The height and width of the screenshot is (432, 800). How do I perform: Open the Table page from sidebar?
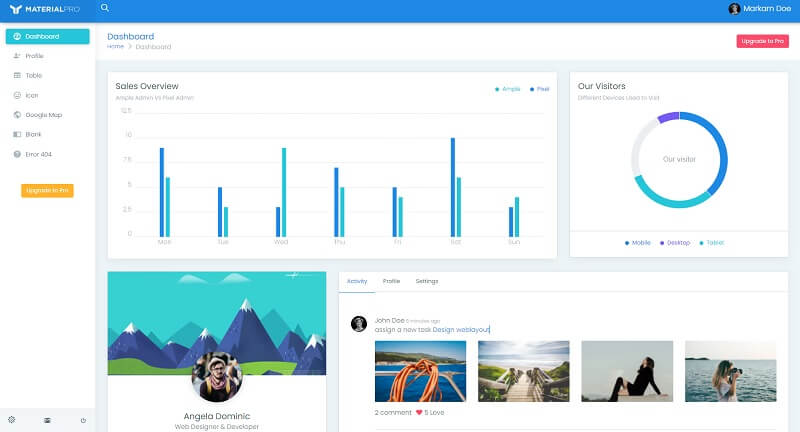point(33,76)
